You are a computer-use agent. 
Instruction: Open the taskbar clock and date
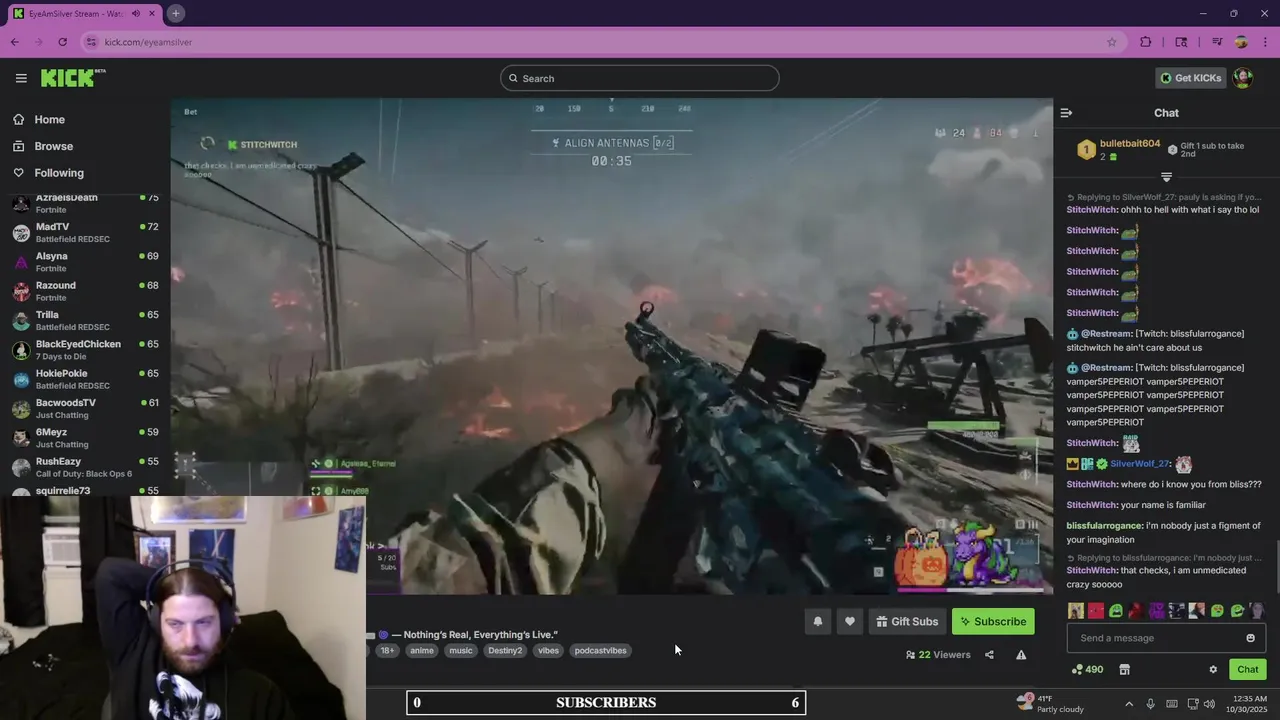click(x=1250, y=703)
